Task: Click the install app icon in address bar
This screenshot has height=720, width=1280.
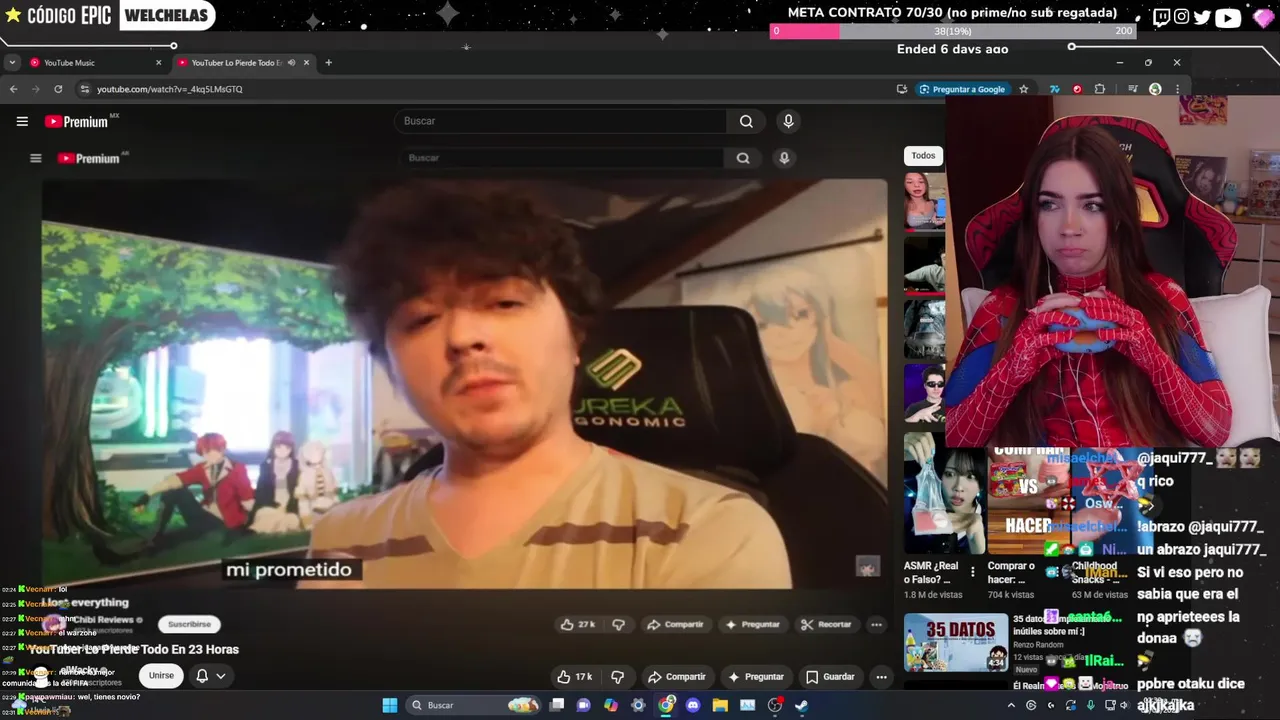Action: (x=902, y=89)
